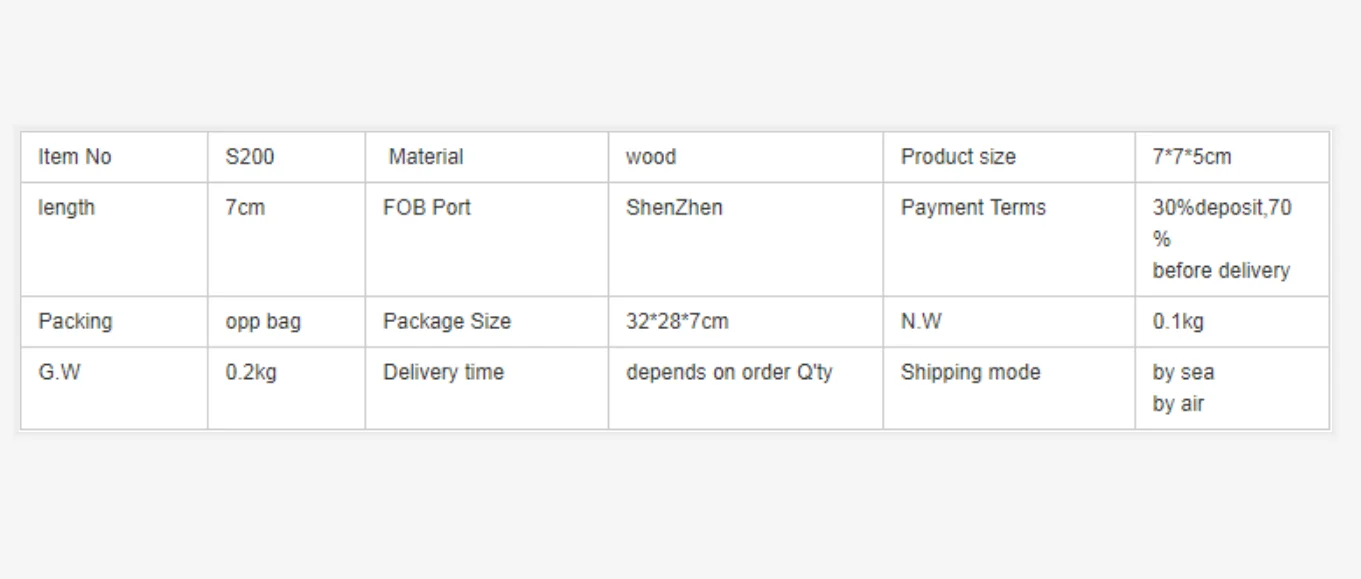
Task: Select the S200 item number value
Action: coord(250,157)
